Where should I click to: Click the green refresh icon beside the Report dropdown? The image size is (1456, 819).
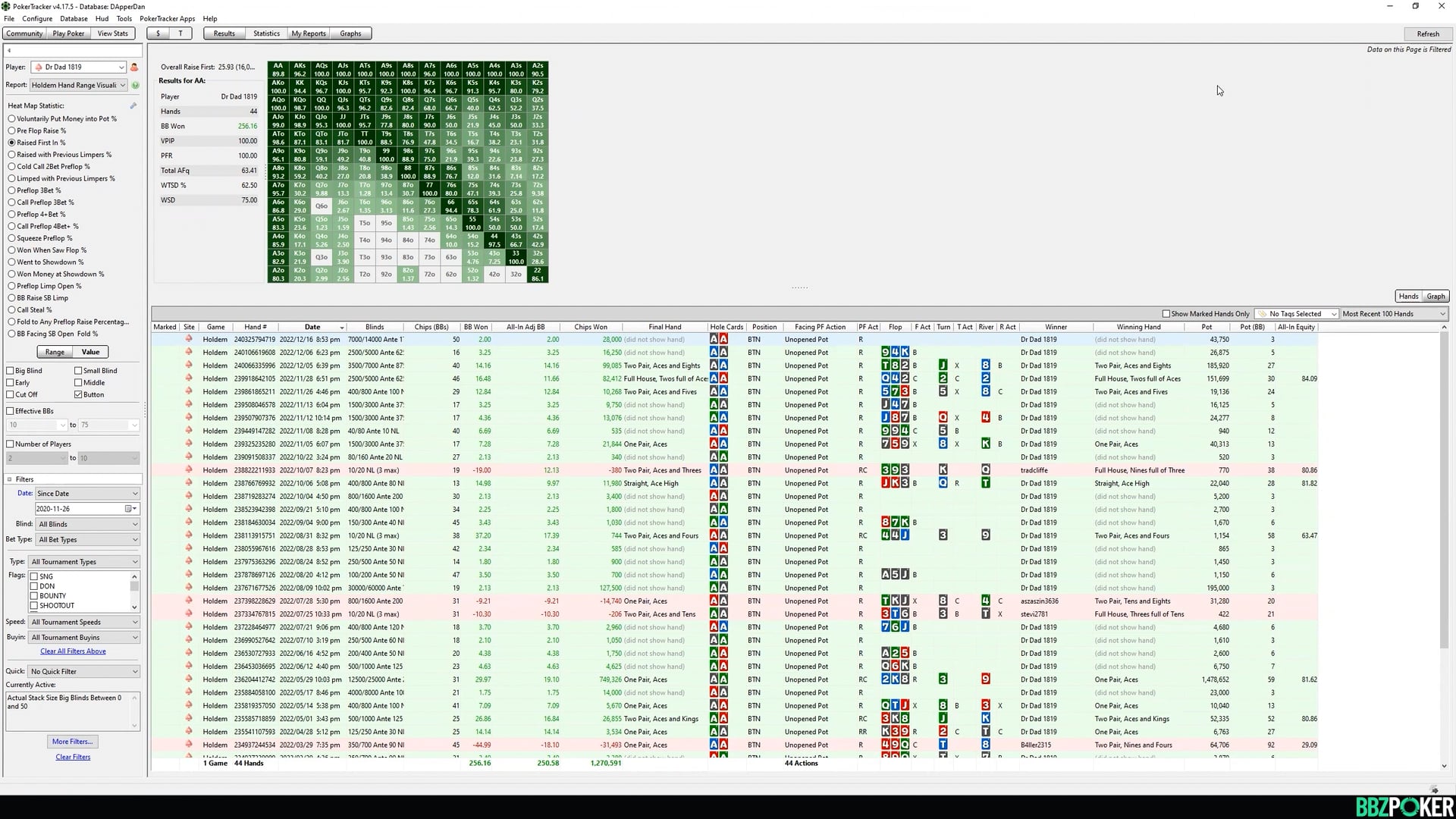[135, 86]
